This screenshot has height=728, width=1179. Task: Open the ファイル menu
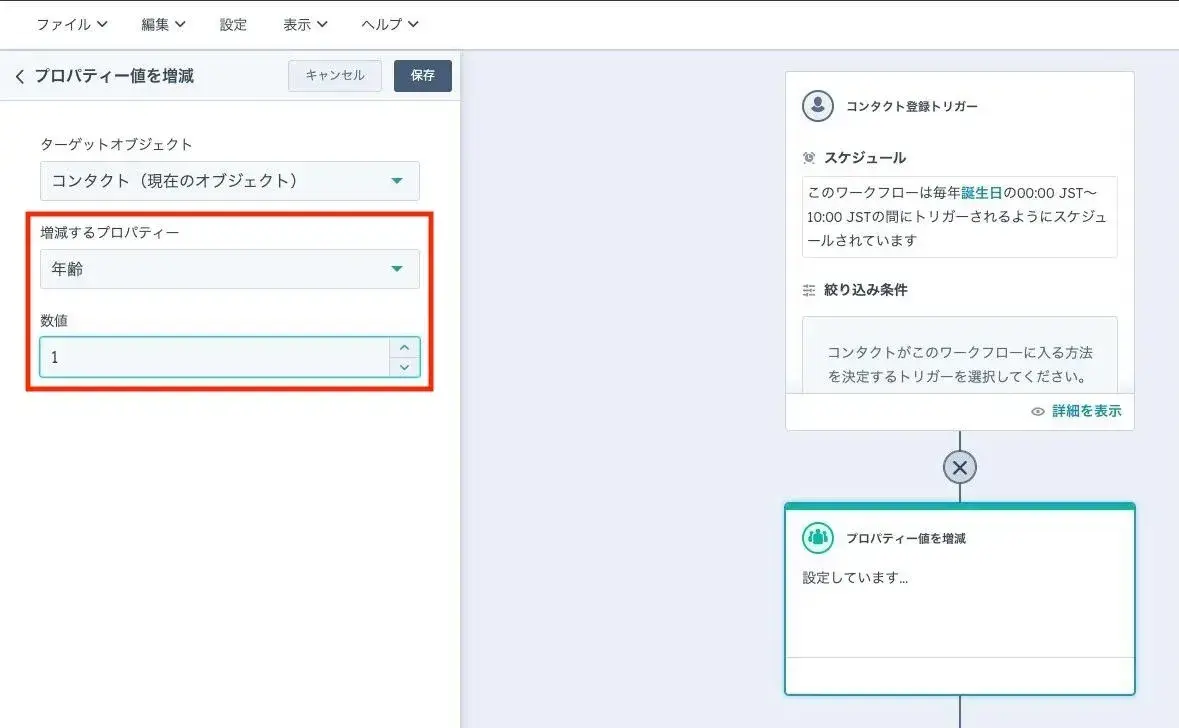pos(72,24)
